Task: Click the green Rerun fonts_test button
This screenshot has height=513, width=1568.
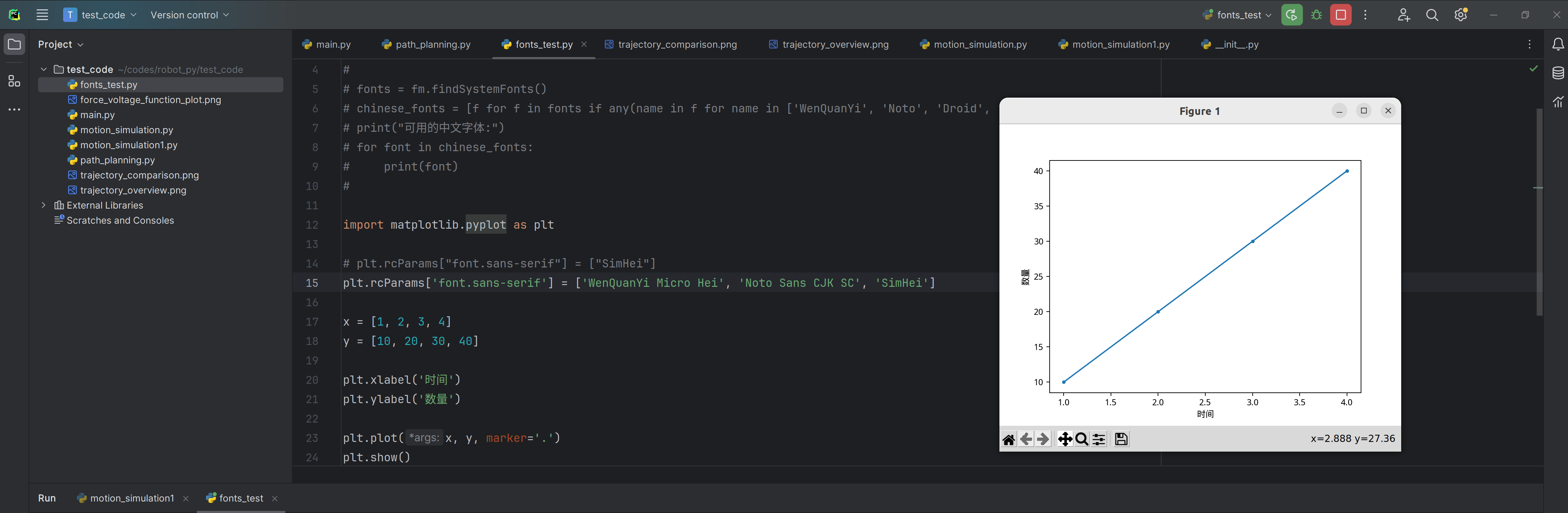Action: tap(1292, 15)
